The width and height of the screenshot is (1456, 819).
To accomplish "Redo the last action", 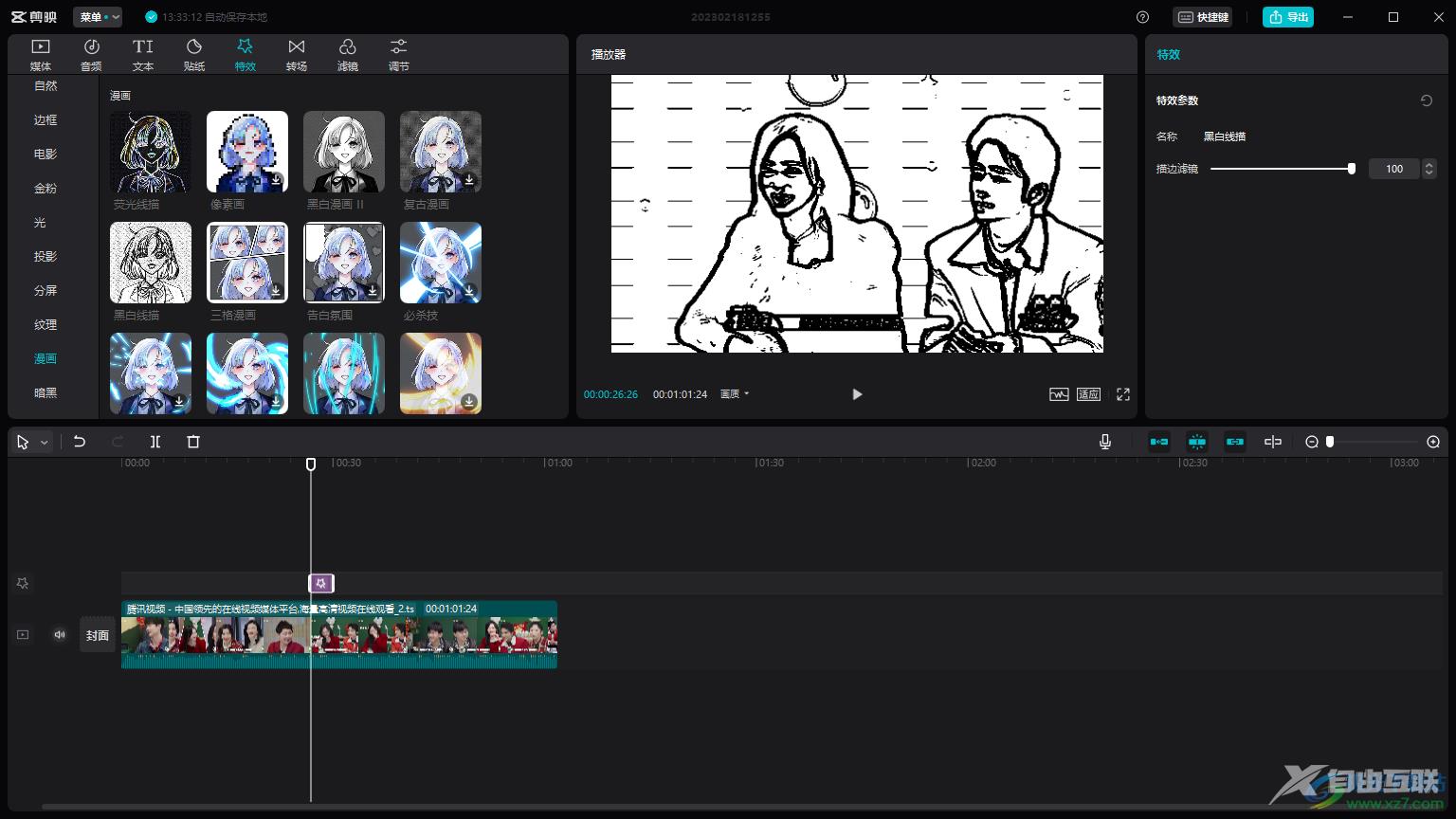I will pyautogui.click(x=118, y=442).
